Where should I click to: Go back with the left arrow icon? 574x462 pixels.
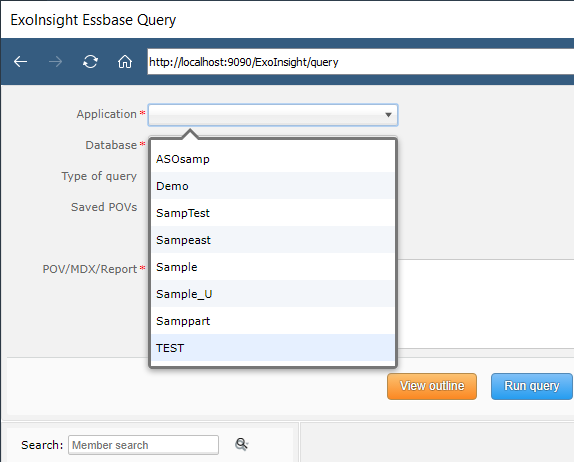20,62
